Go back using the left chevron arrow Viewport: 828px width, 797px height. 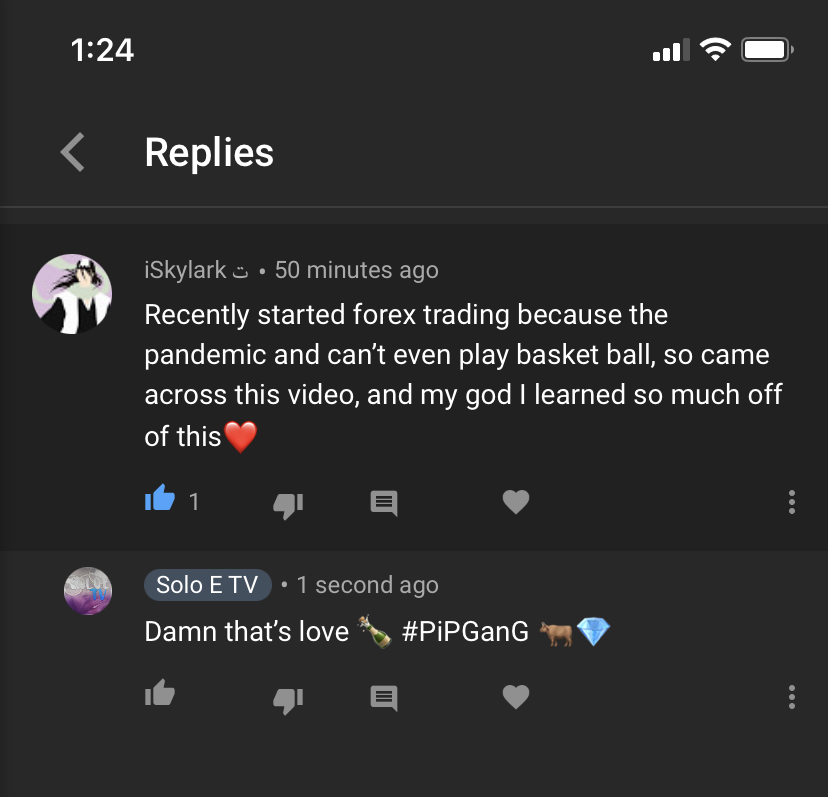(x=73, y=152)
